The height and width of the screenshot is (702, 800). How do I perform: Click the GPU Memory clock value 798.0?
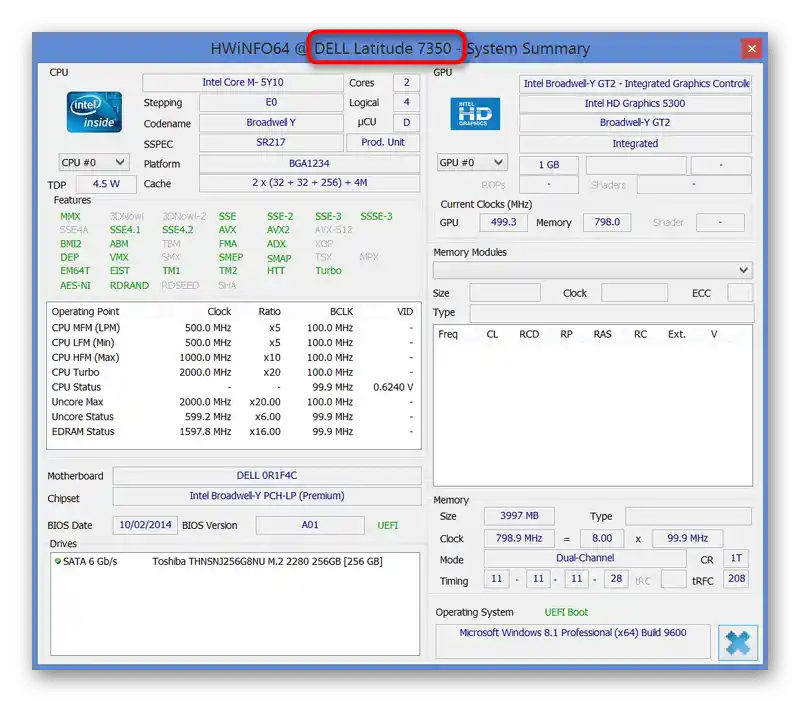click(607, 222)
